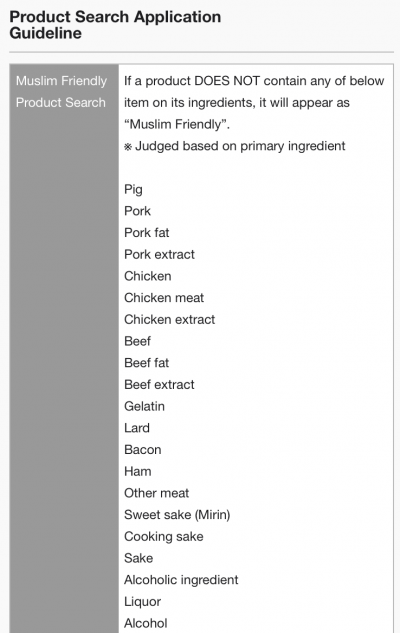Click the Liquor entry
The width and height of the screenshot is (400, 633).
[x=142, y=602]
